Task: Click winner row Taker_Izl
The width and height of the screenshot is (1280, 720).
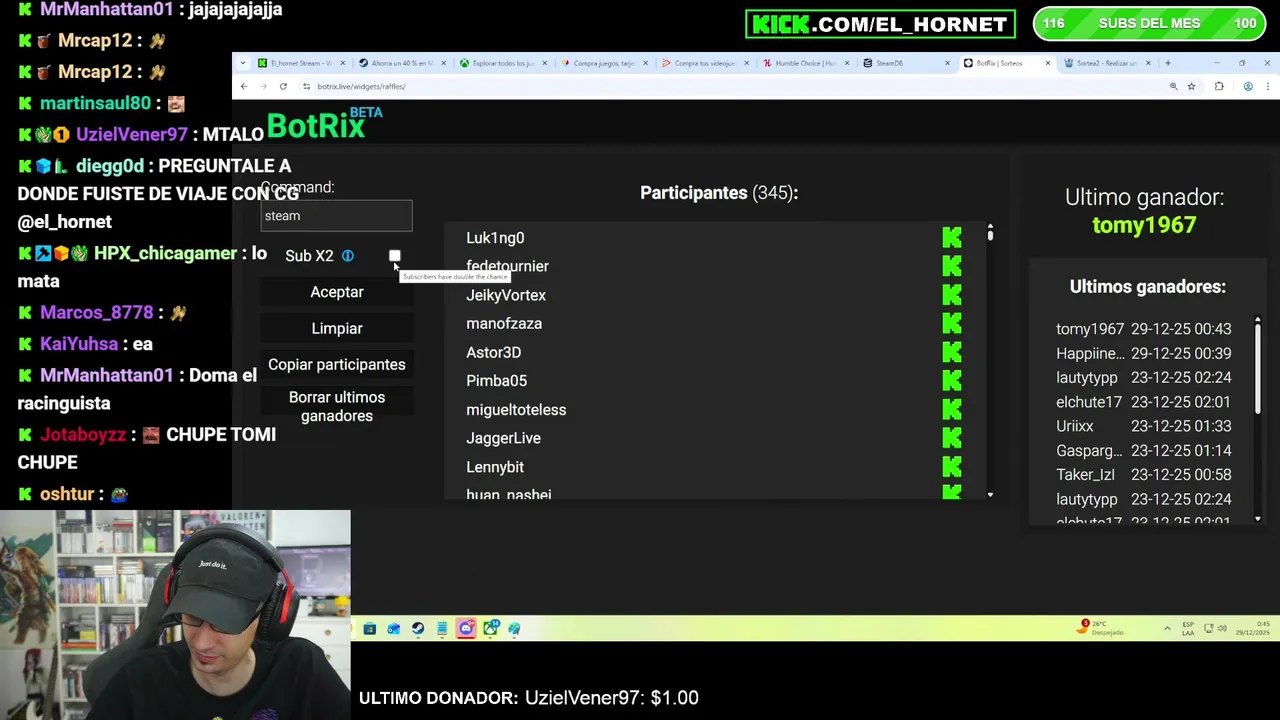Action: 1143,475
